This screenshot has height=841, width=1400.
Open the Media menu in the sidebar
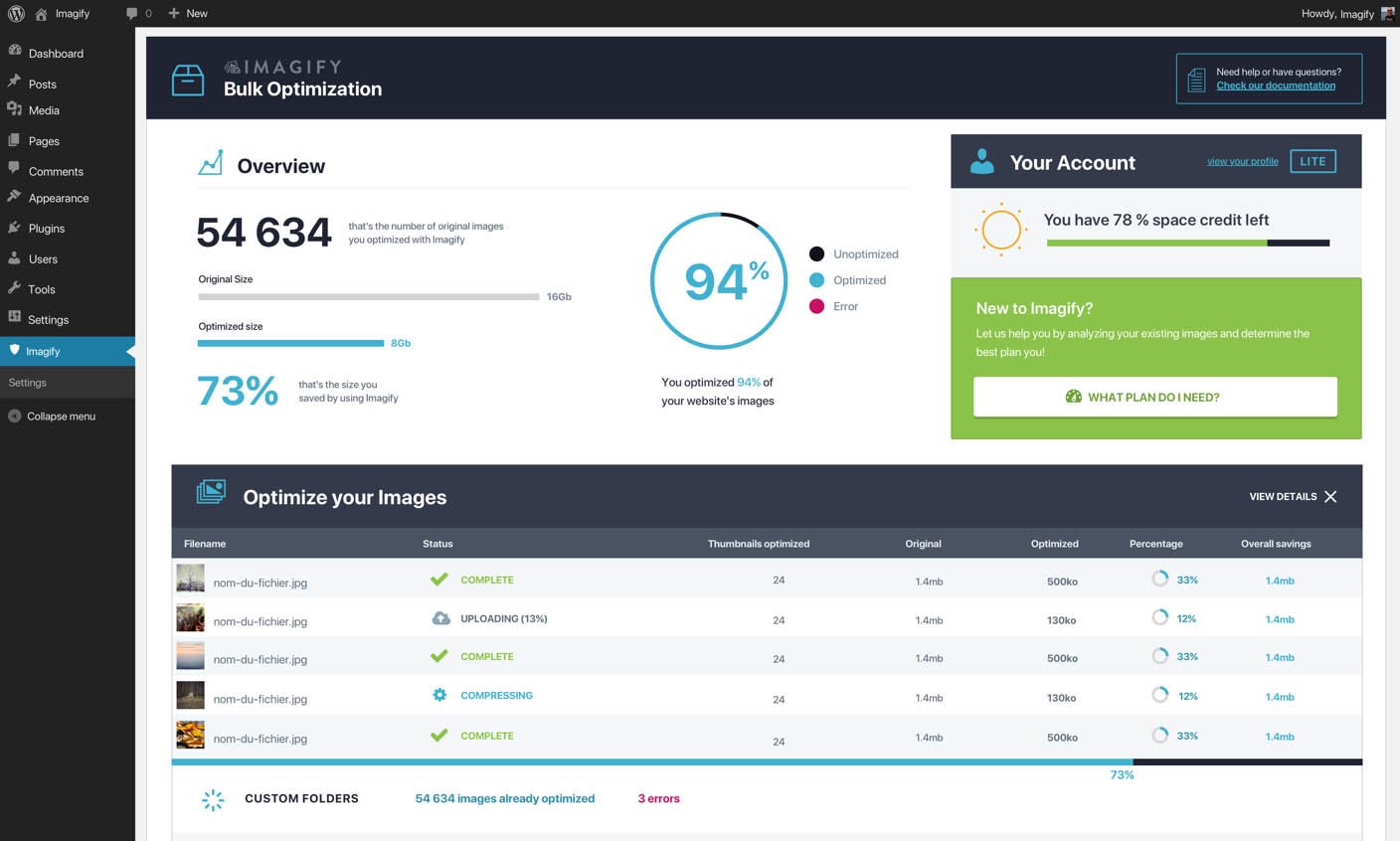click(x=44, y=110)
